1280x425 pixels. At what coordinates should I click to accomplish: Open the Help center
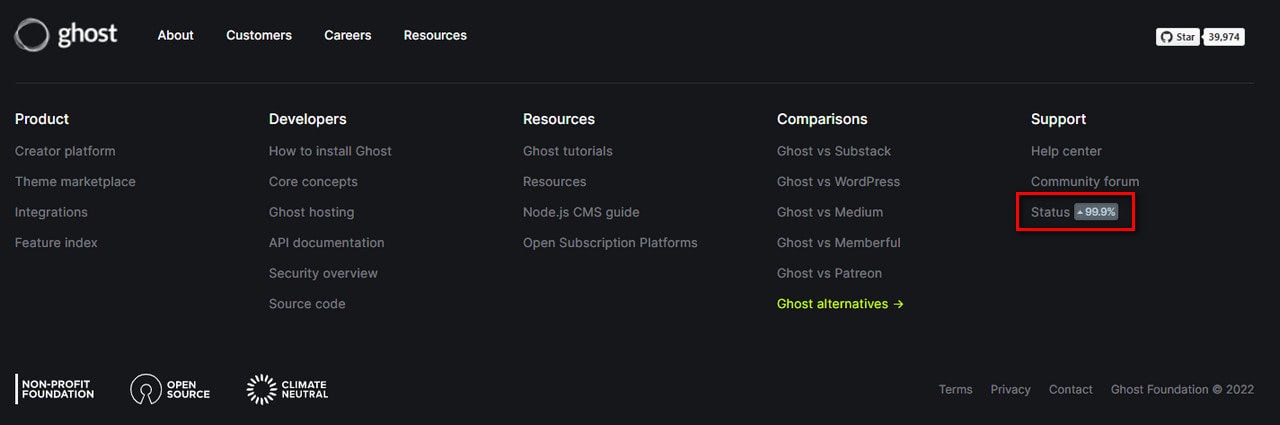(x=1066, y=151)
